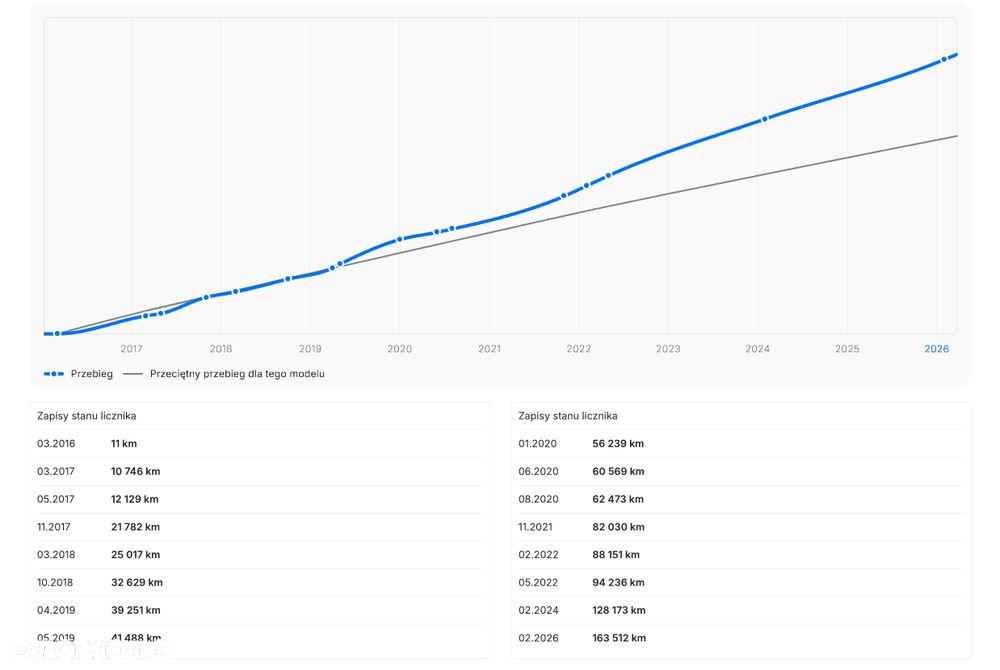Click the 02.2024 data point on chart
The width and height of the screenshot is (1000, 670).
(765, 119)
